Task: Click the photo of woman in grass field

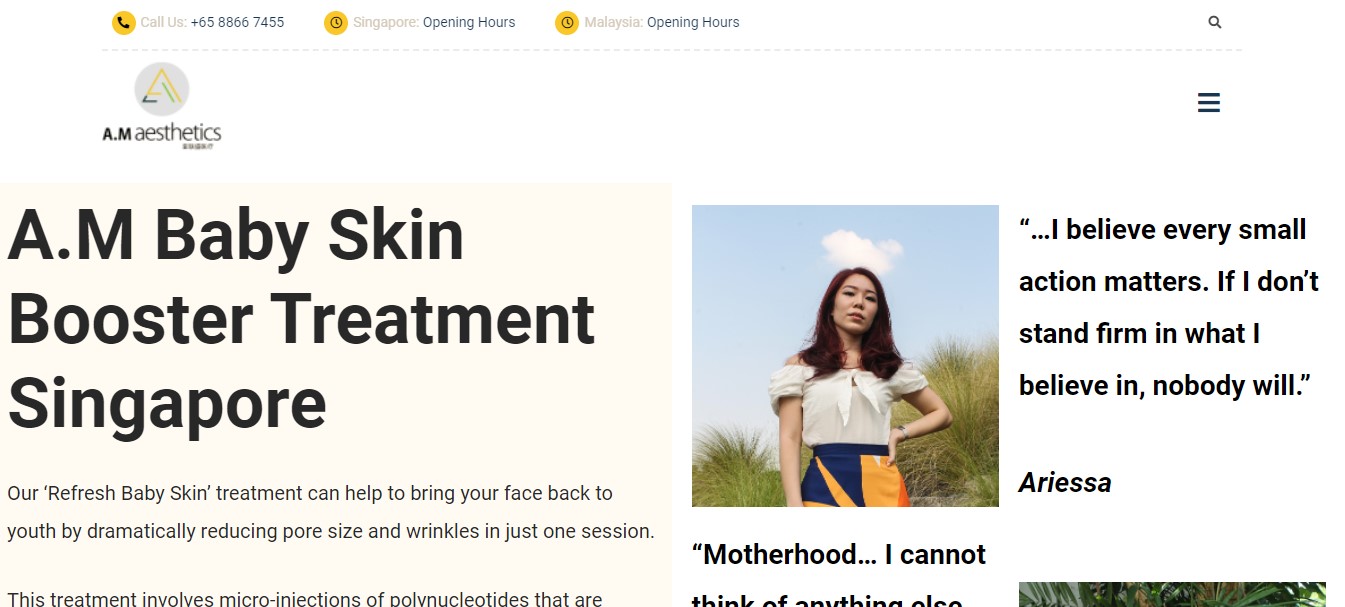Action: click(845, 356)
